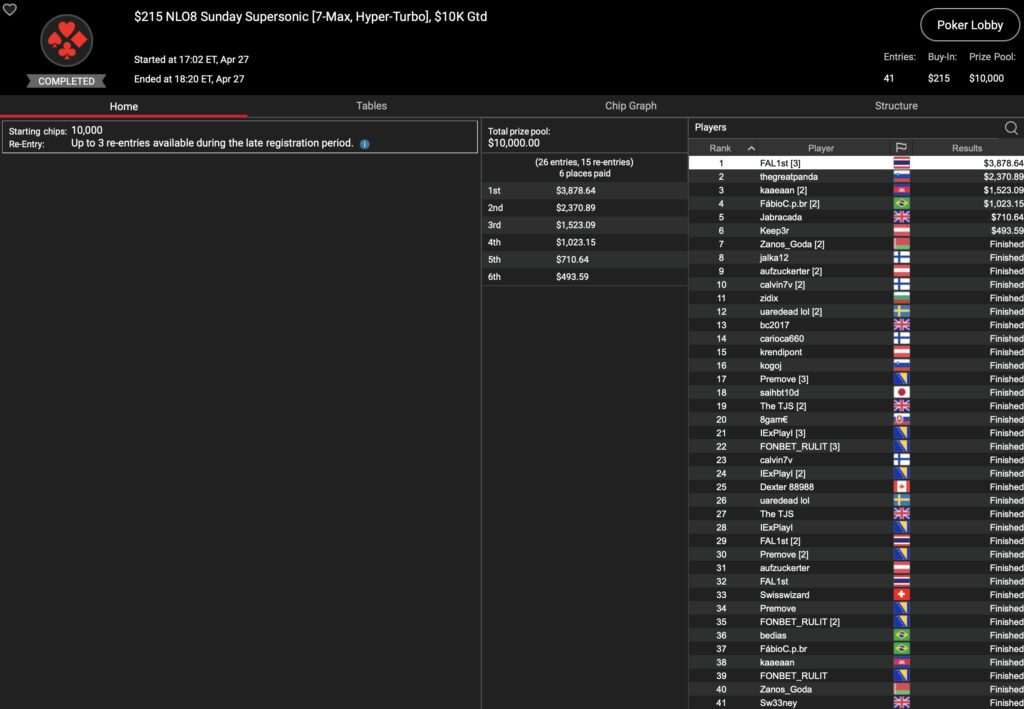Select player Zanos_Goda [2]
This screenshot has width=1024, height=709.
click(792, 244)
